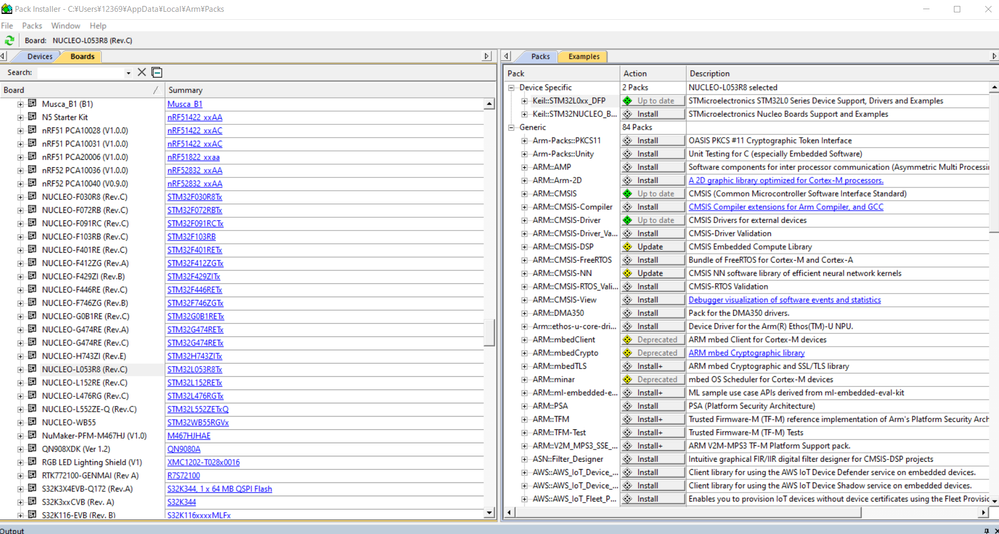Install the ARM::CMSIS-FreeRTOS pack
The image size is (999, 534).
coord(653,260)
